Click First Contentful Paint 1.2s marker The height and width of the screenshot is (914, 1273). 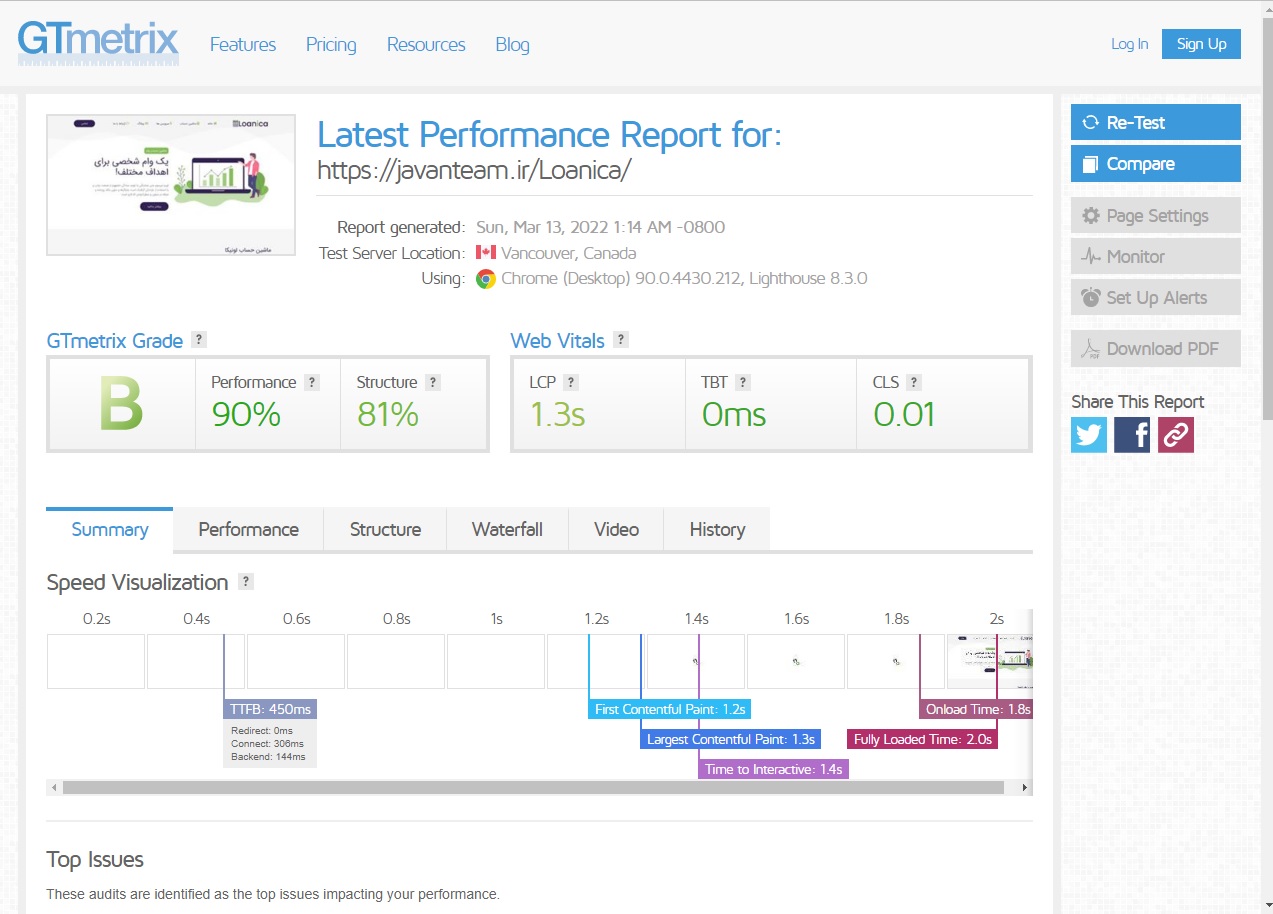[x=670, y=709]
